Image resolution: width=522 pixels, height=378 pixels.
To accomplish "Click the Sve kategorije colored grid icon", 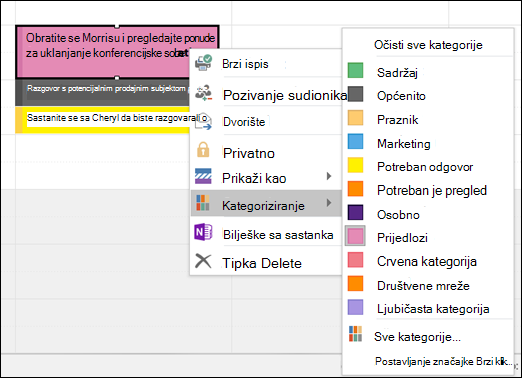I will click(x=355, y=334).
